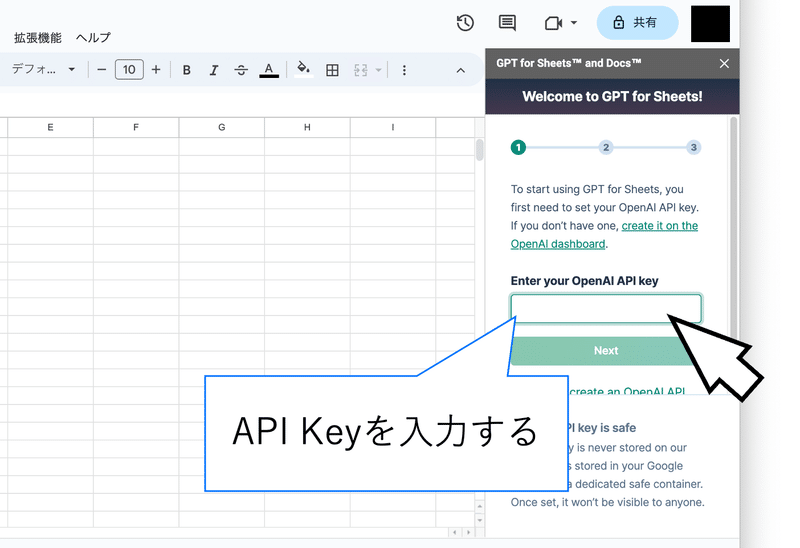Click the font size field showing 10
The image size is (800, 548).
[x=129, y=69]
